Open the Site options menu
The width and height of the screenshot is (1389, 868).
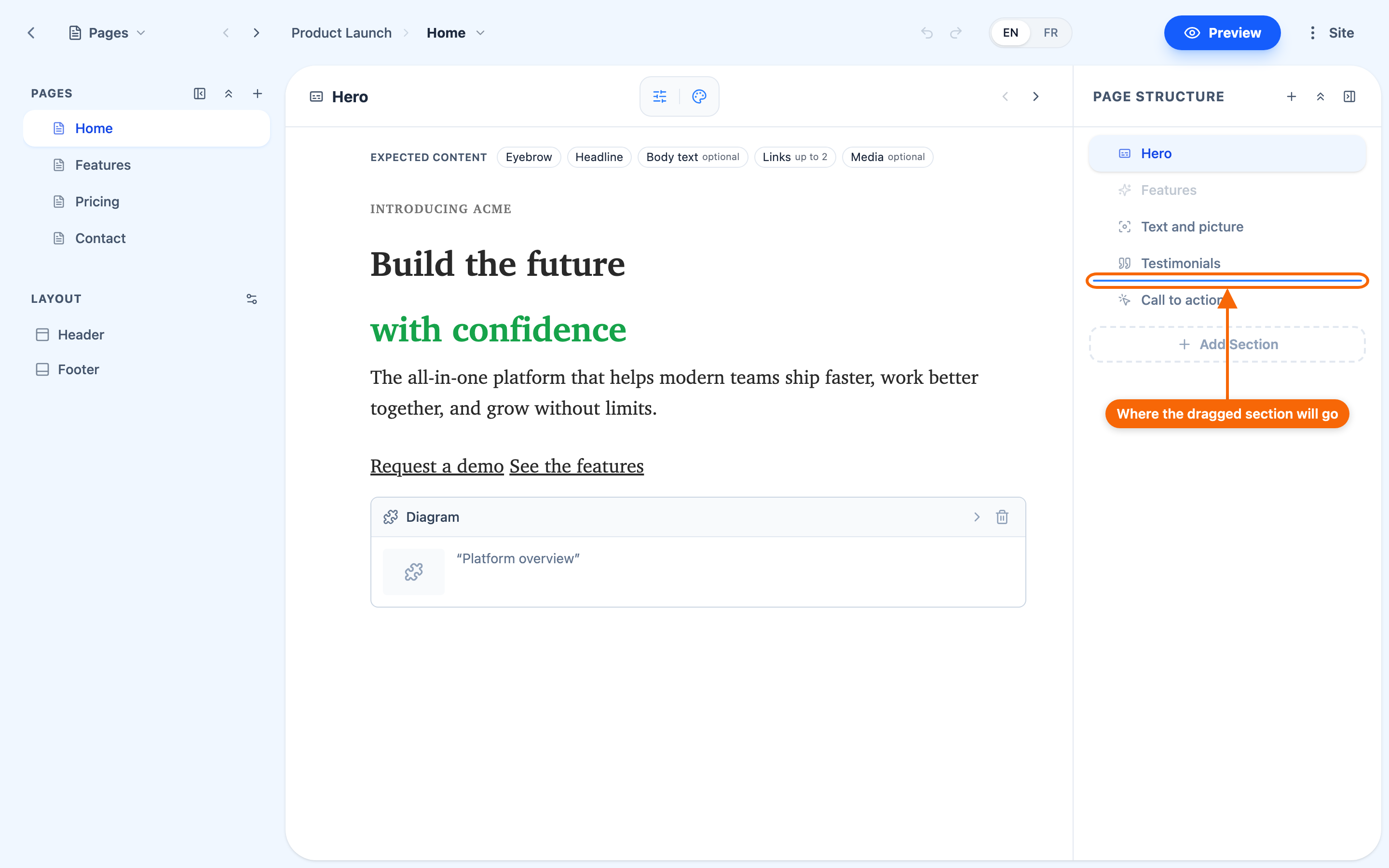click(x=1331, y=33)
